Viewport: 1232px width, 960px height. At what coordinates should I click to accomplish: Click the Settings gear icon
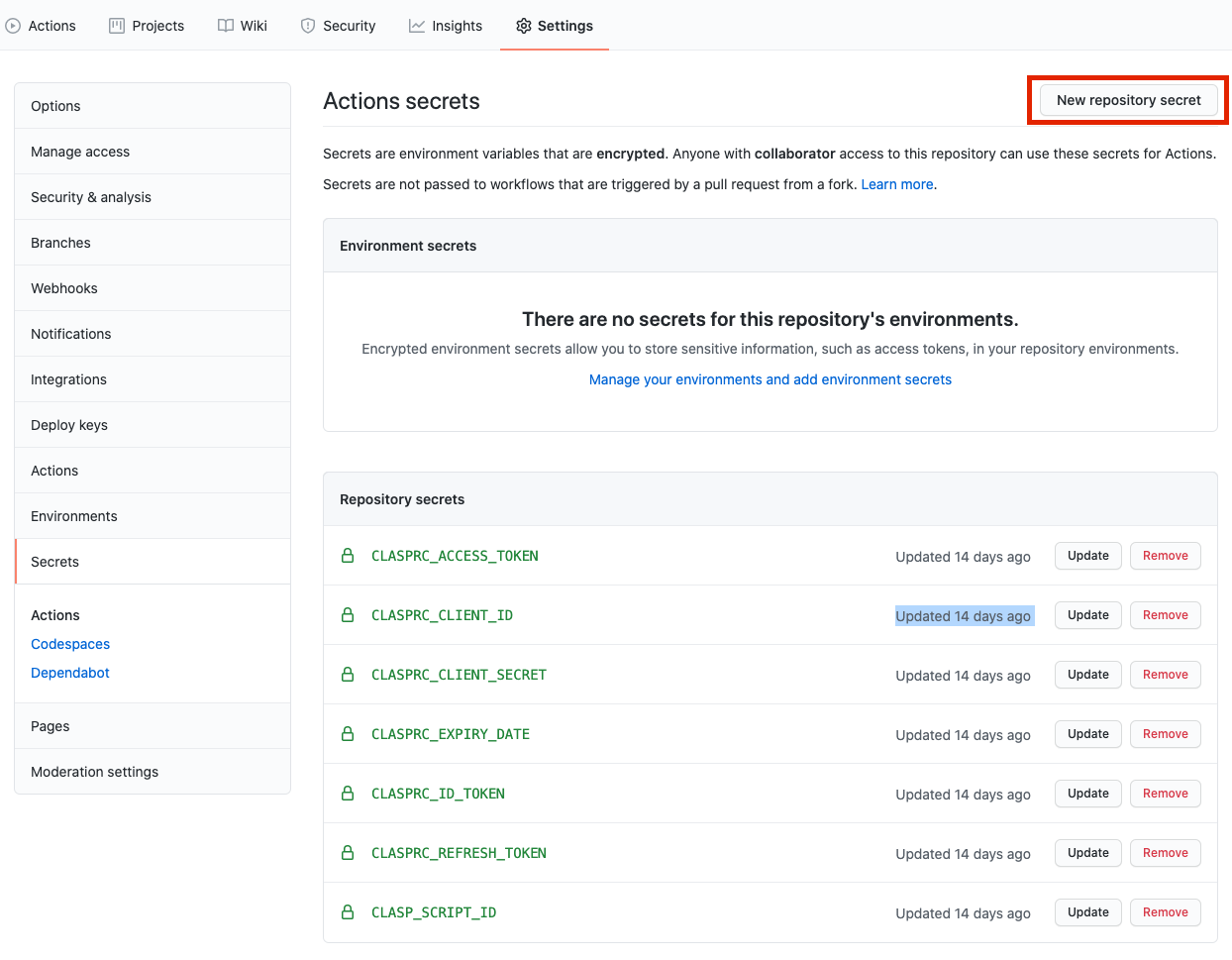pos(523,26)
